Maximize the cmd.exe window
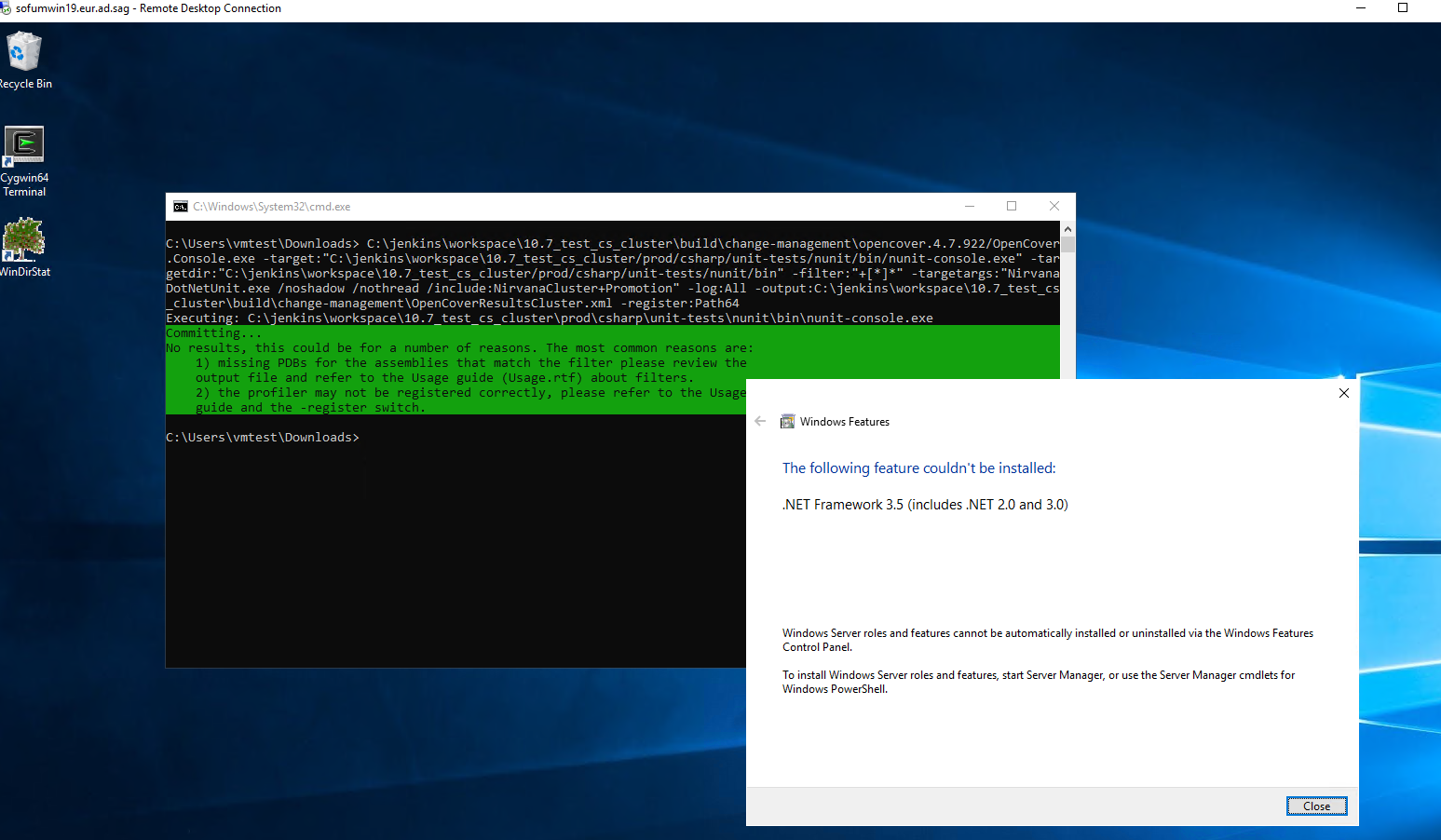 (x=1012, y=207)
